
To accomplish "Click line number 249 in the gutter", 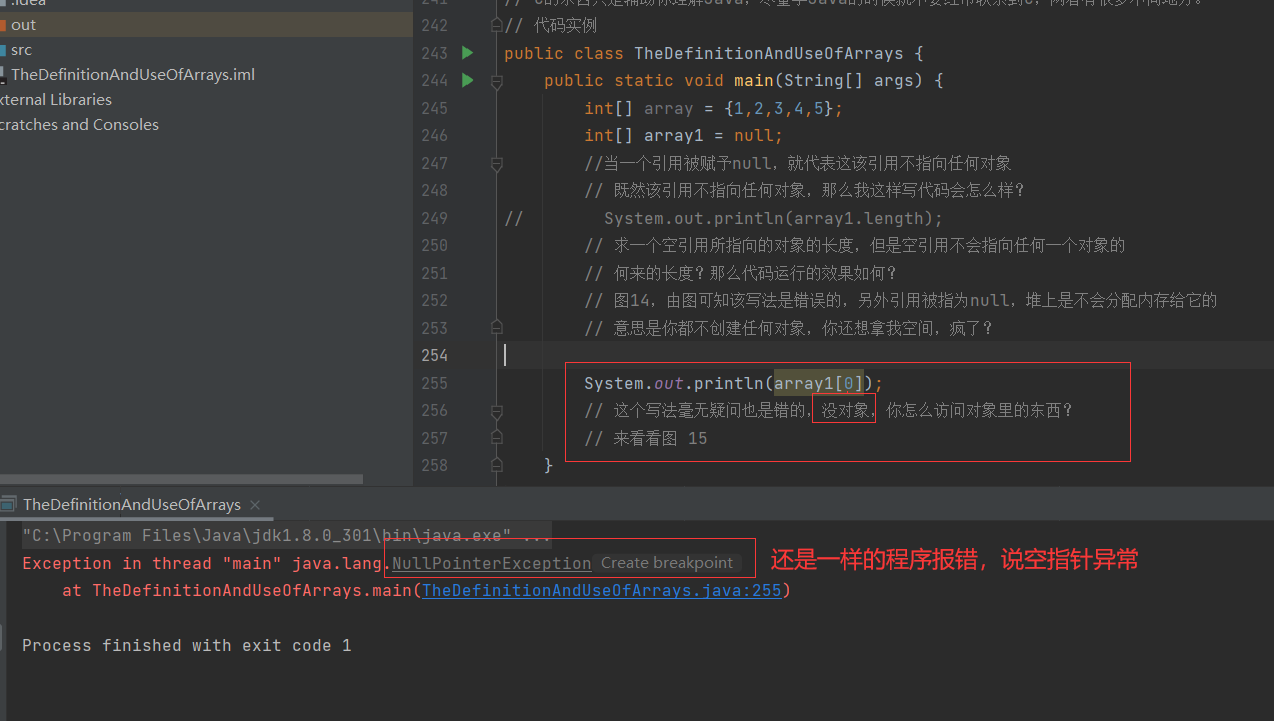I will coord(435,218).
